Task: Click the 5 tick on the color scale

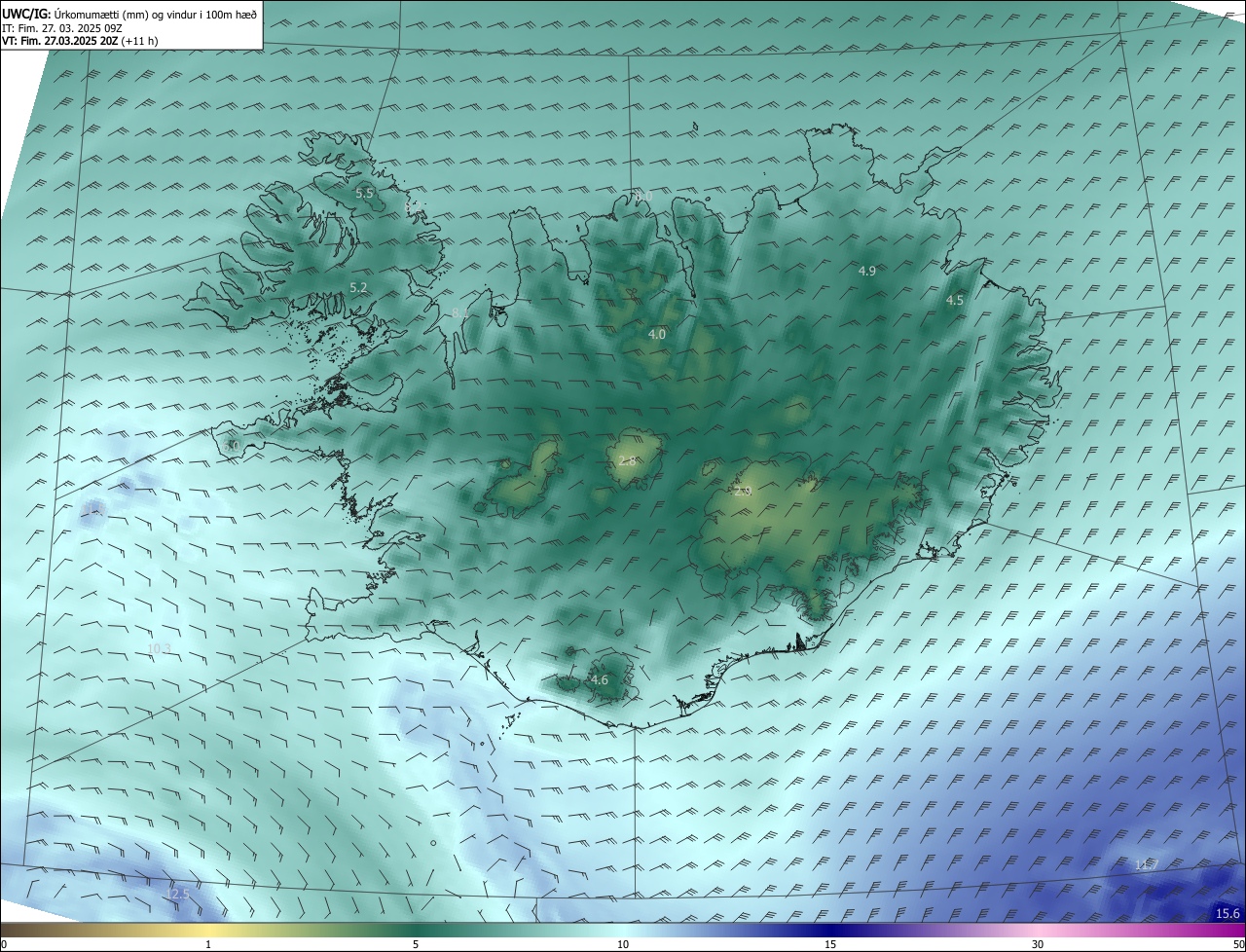Action: click(x=416, y=944)
